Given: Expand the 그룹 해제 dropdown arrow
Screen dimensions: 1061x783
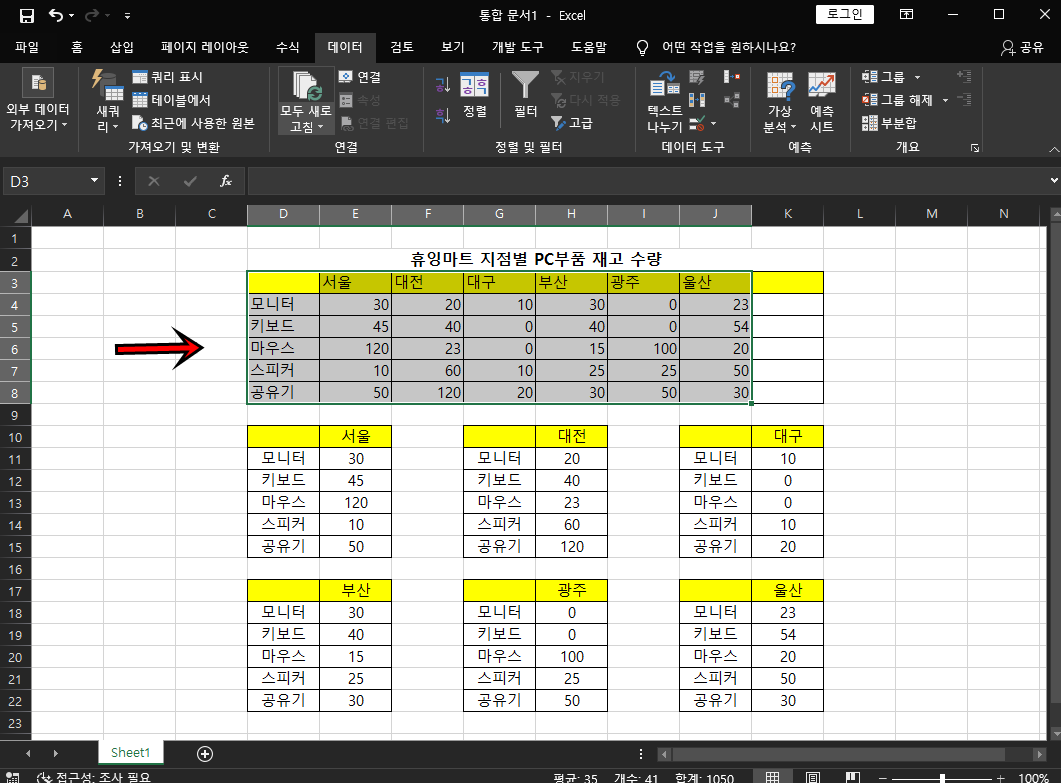Looking at the screenshot, I should coord(945,100).
